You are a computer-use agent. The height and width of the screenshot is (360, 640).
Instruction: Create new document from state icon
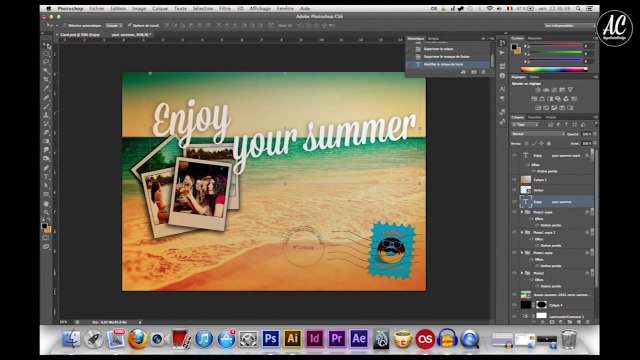click(463, 72)
